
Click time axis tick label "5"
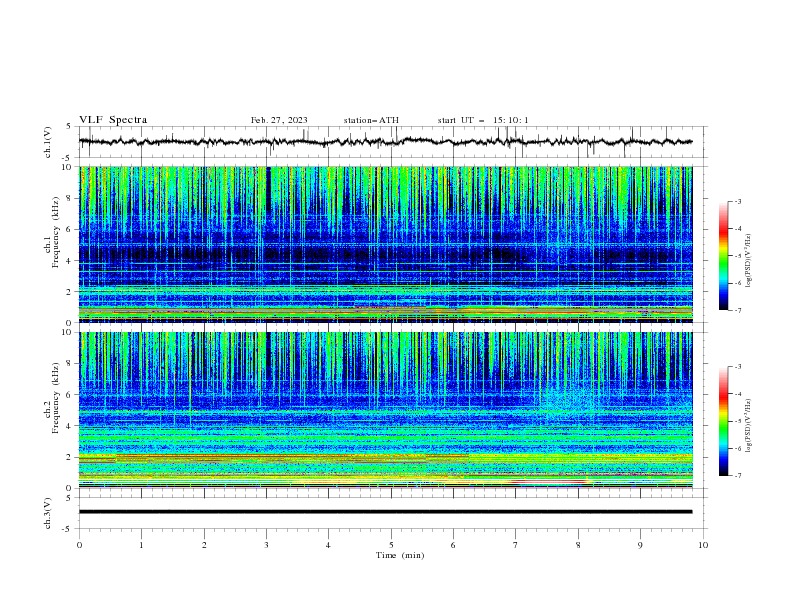click(391, 545)
